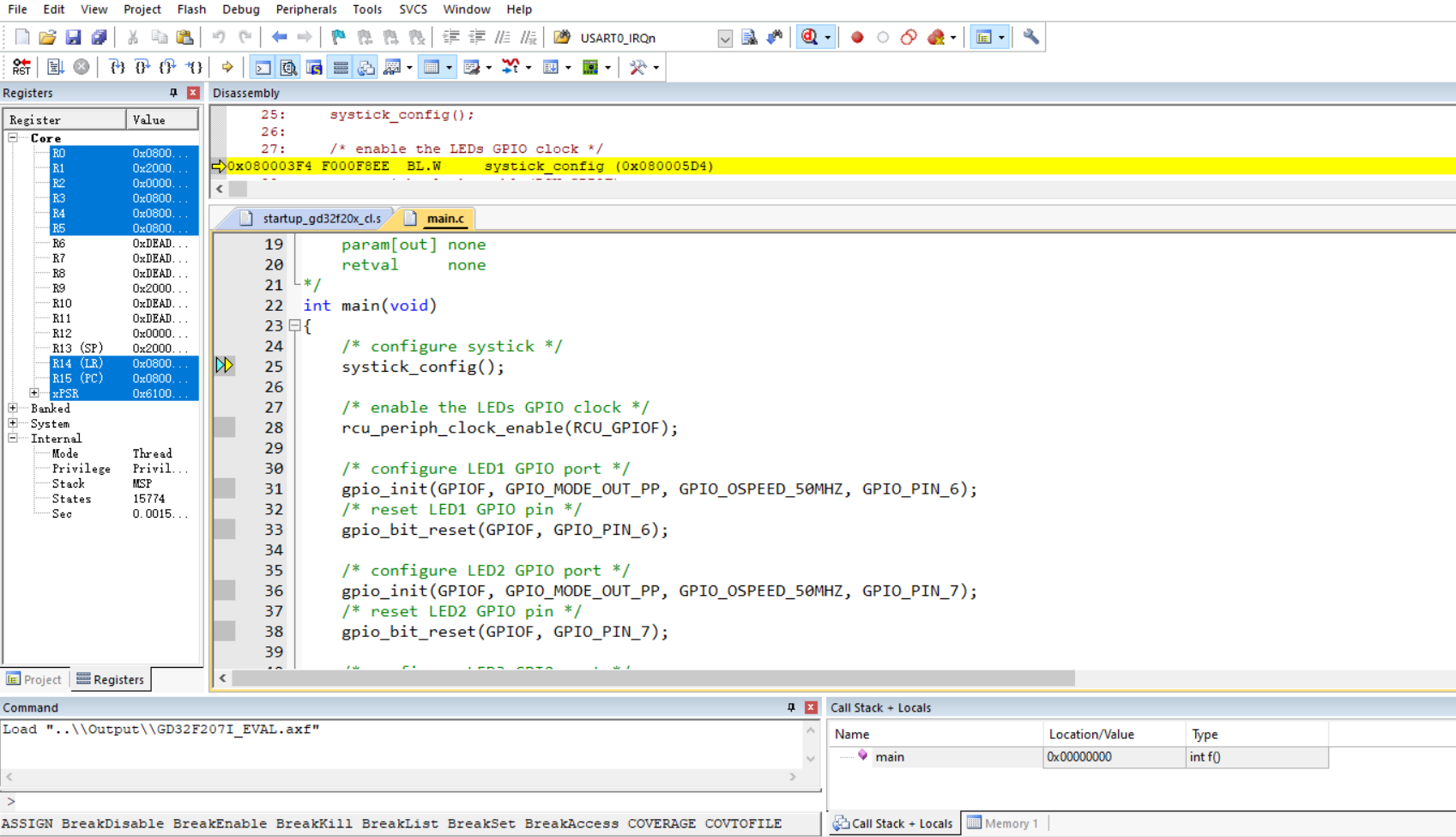Collapse the Internal register group

point(13,439)
